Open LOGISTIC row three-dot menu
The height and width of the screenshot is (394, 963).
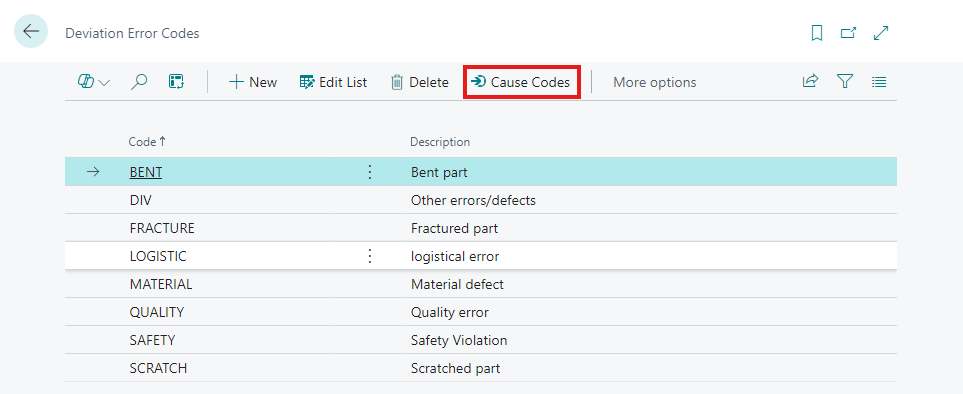tap(370, 256)
